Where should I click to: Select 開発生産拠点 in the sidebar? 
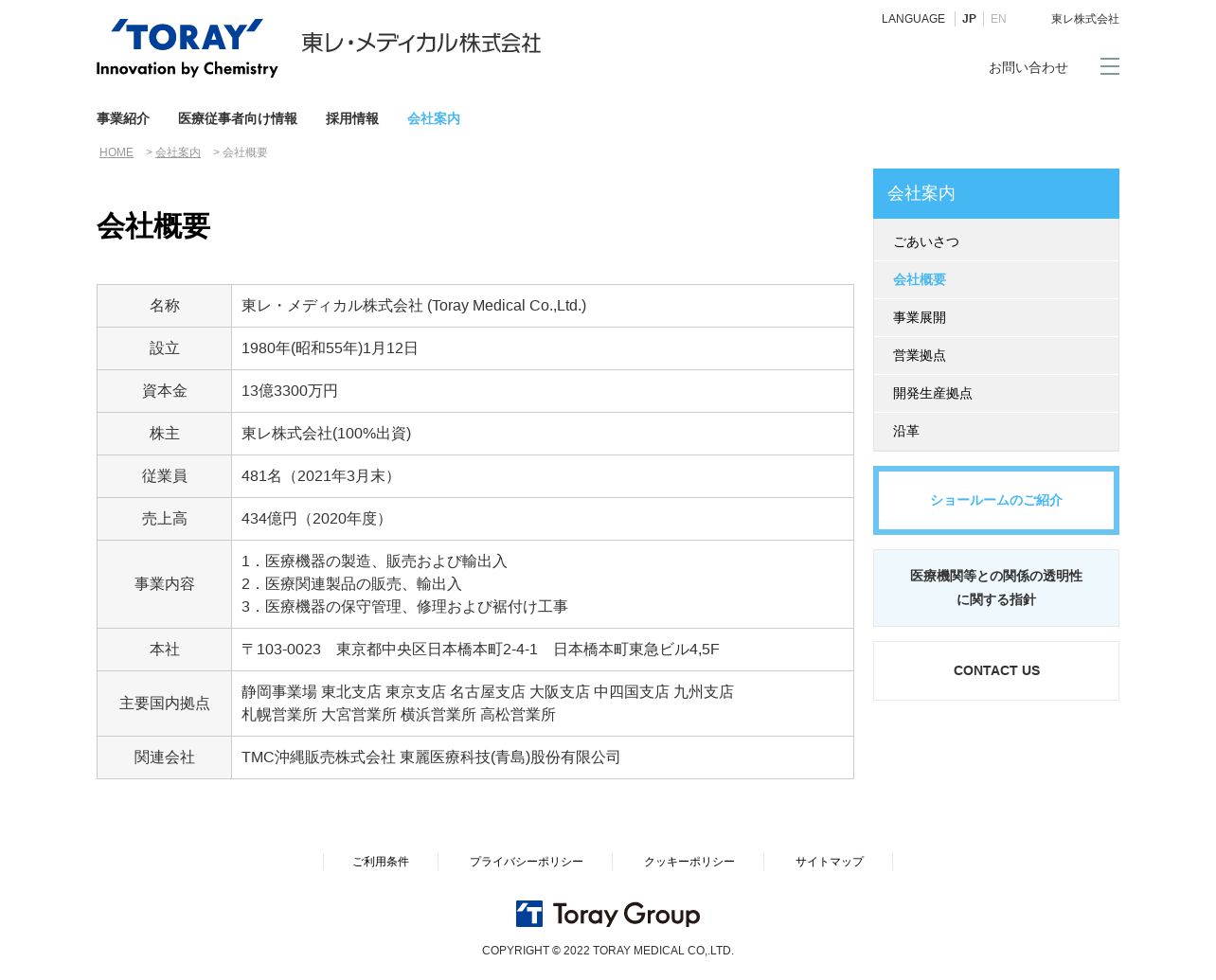pos(996,394)
